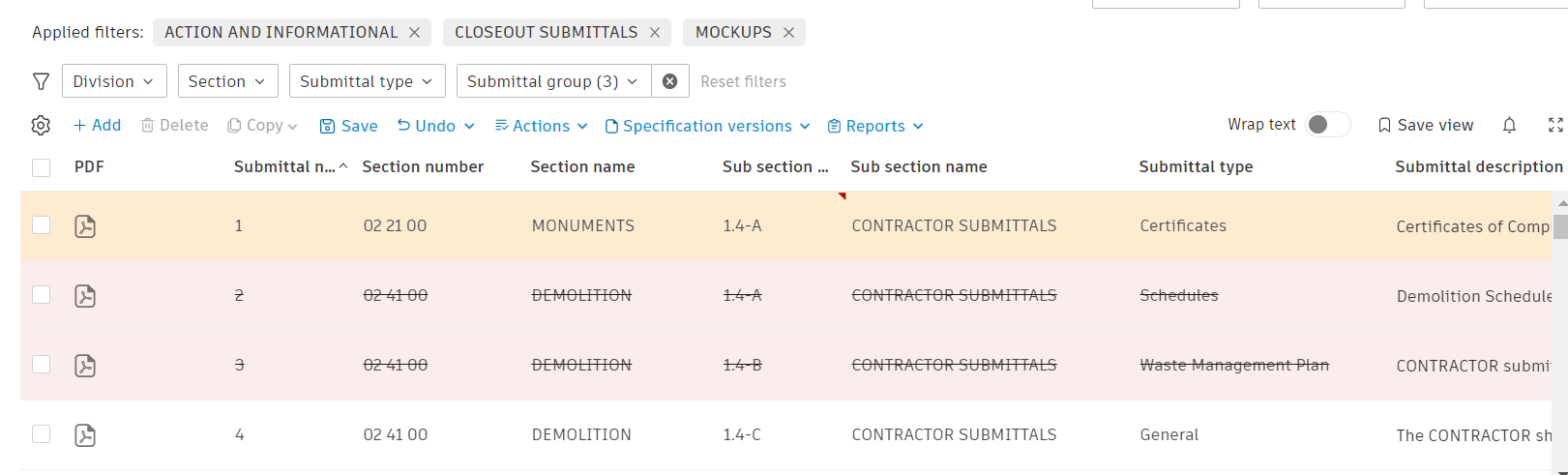Open the Section filter dropdown
The width and height of the screenshot is (1568, 475).
[227, 81]
